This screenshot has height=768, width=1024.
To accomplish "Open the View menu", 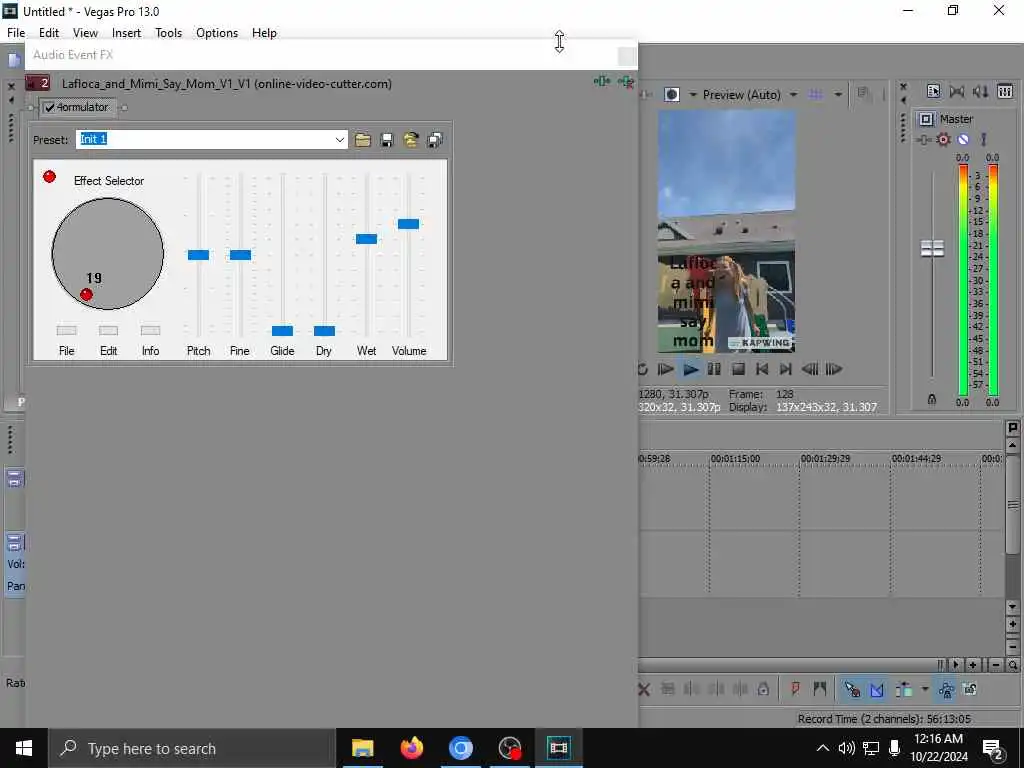I will 85,33.
